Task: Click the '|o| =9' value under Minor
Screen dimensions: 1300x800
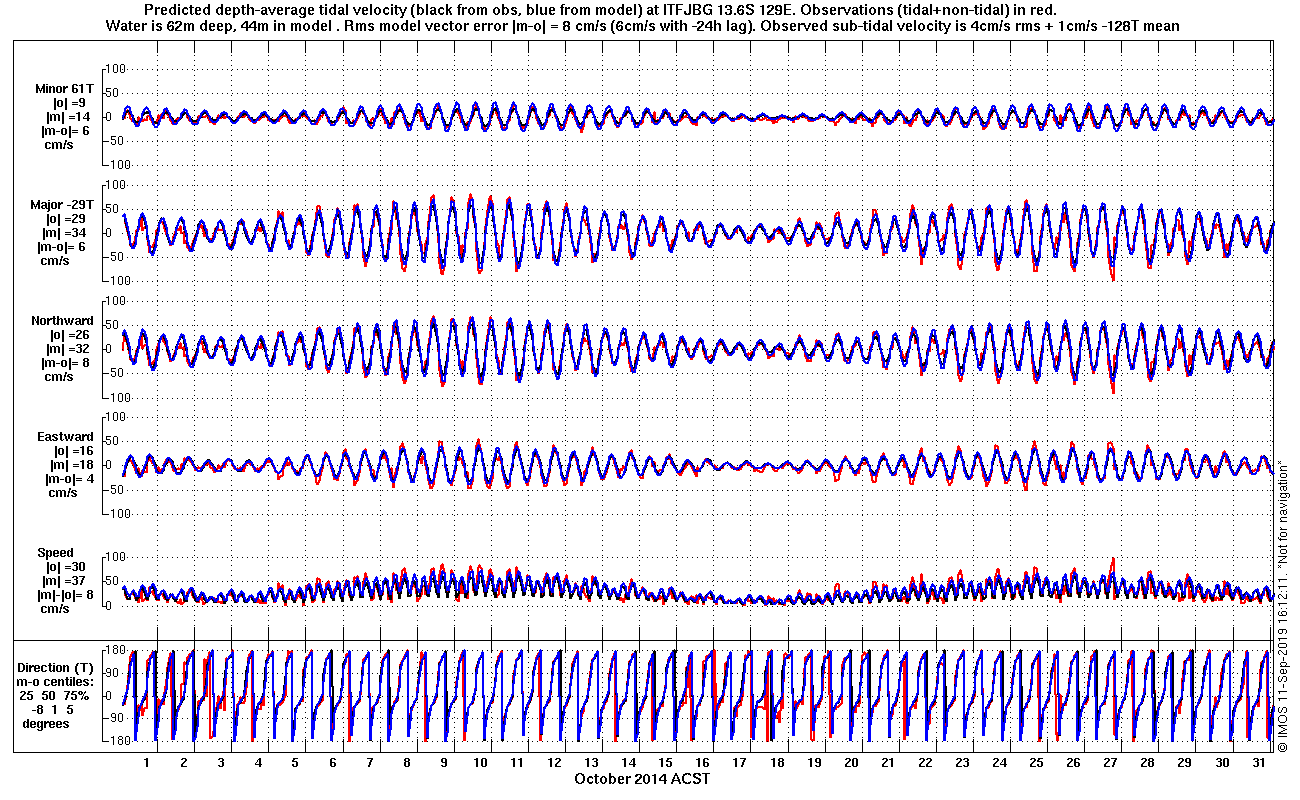Action: tap(68, 103)
